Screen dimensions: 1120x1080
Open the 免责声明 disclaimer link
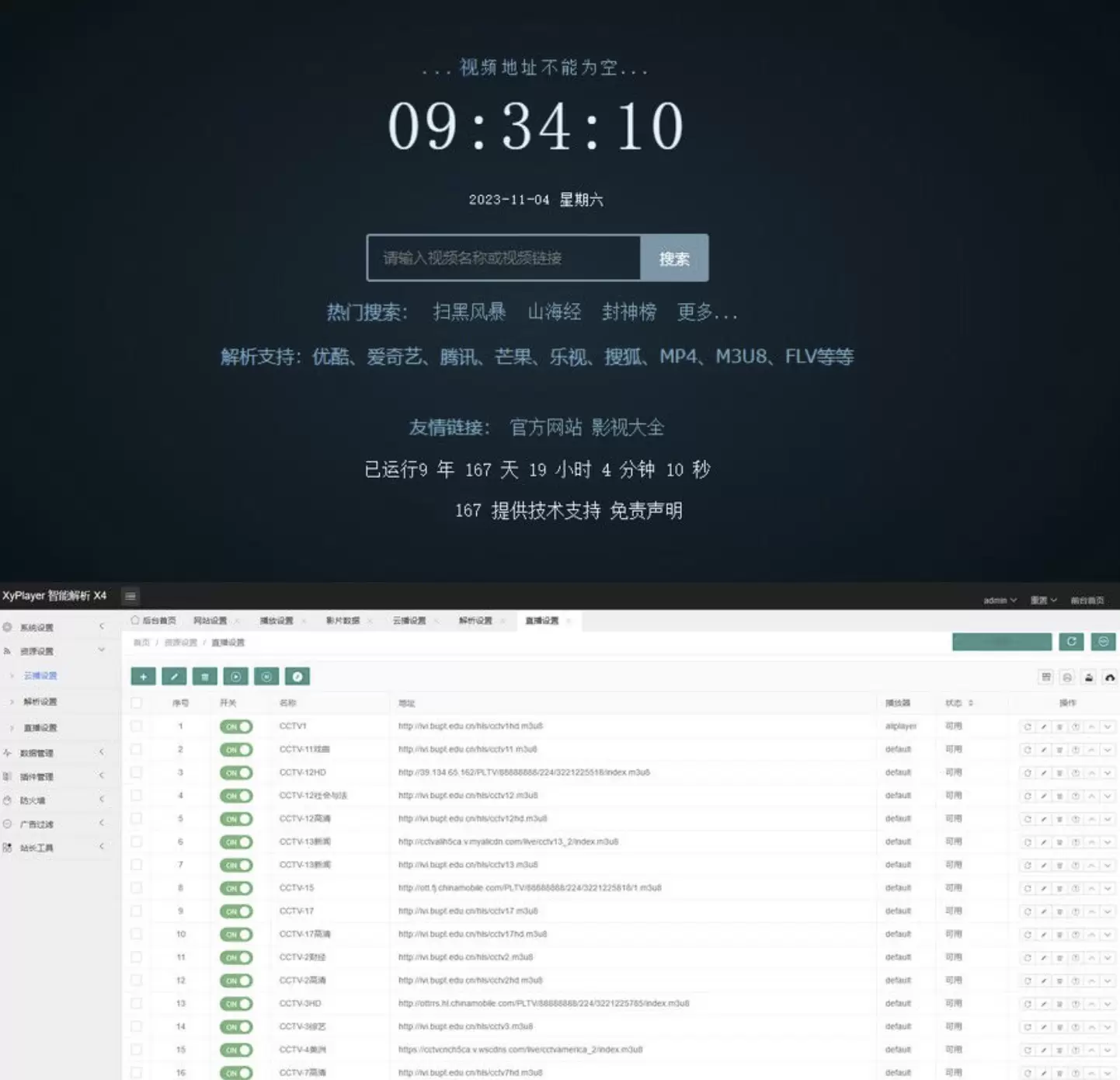[x=646, y=510]
